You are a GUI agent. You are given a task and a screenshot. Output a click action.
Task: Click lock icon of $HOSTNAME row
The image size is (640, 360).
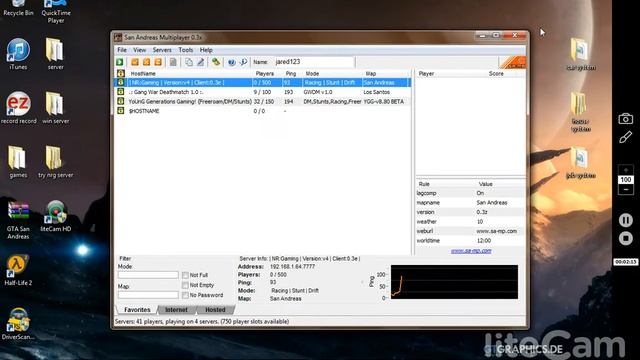tap(120, 111)
